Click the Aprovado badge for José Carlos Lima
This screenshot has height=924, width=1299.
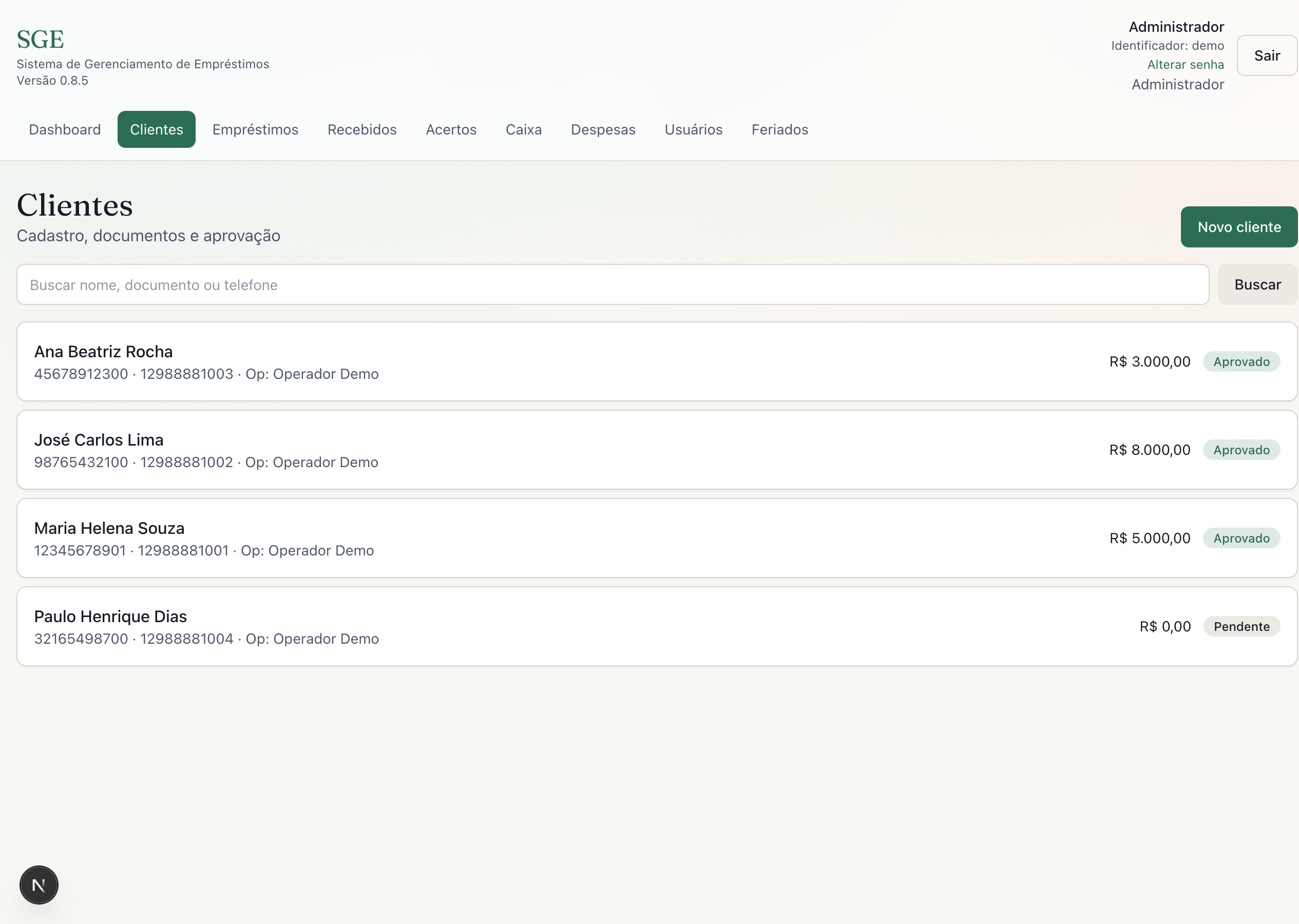[x=1241, y=450]
